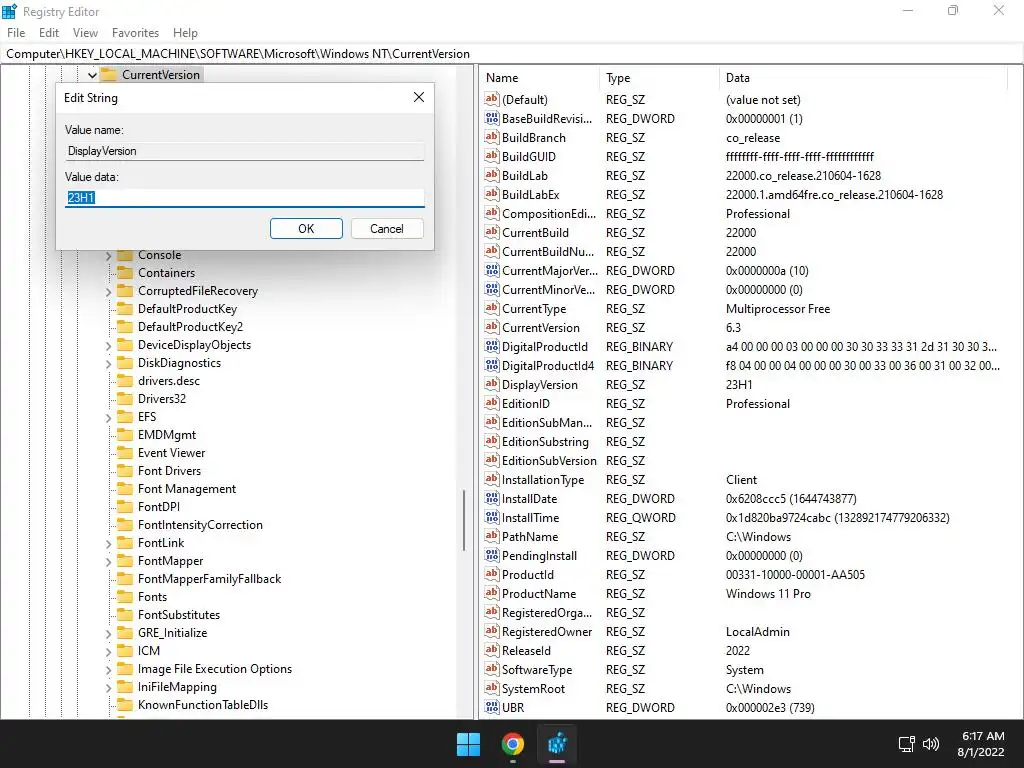Open the View menu
This screenshot has width=1024, height=768.
85,33
